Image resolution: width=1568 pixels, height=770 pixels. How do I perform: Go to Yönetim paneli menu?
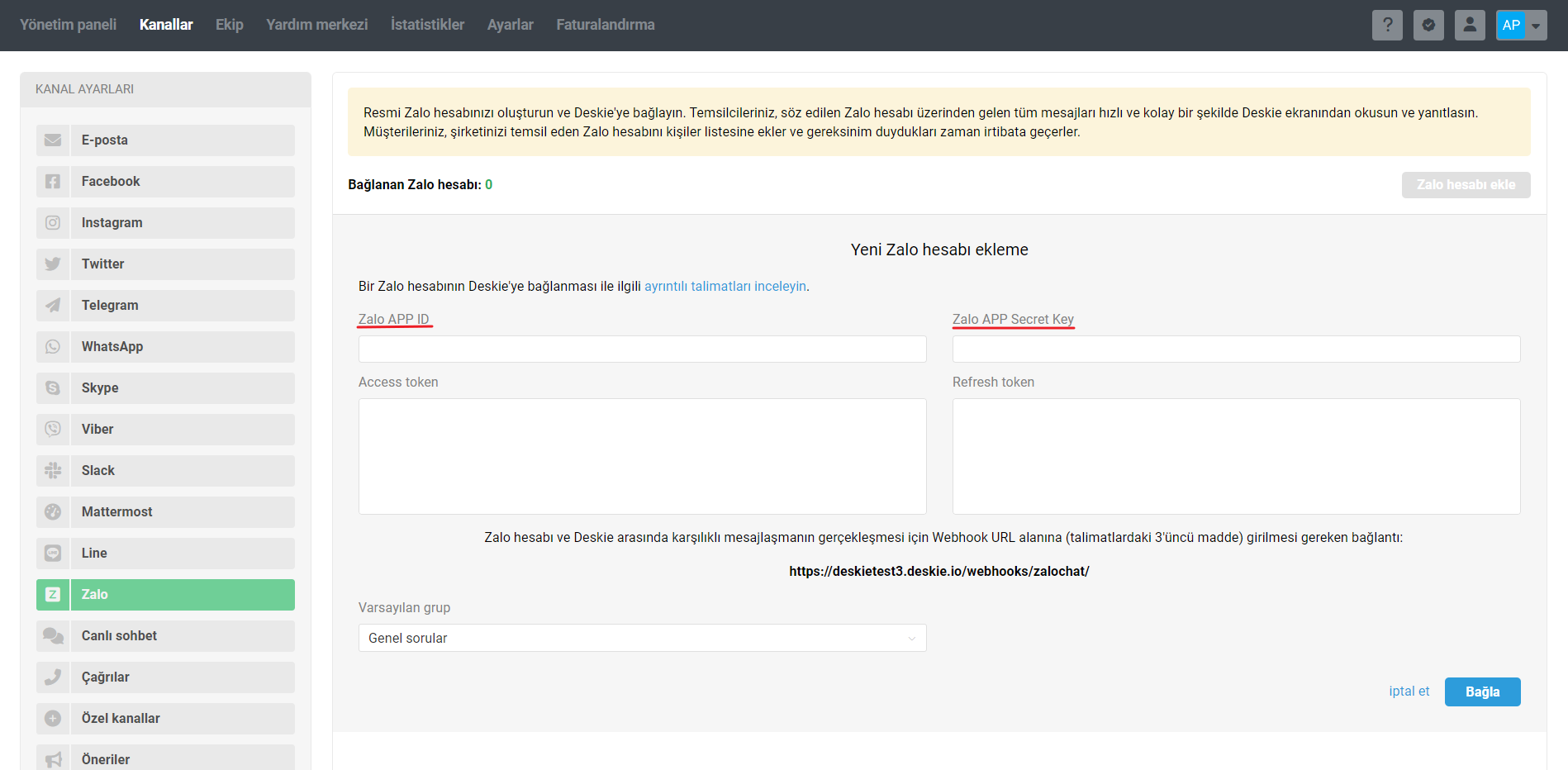tap(69, 25)
